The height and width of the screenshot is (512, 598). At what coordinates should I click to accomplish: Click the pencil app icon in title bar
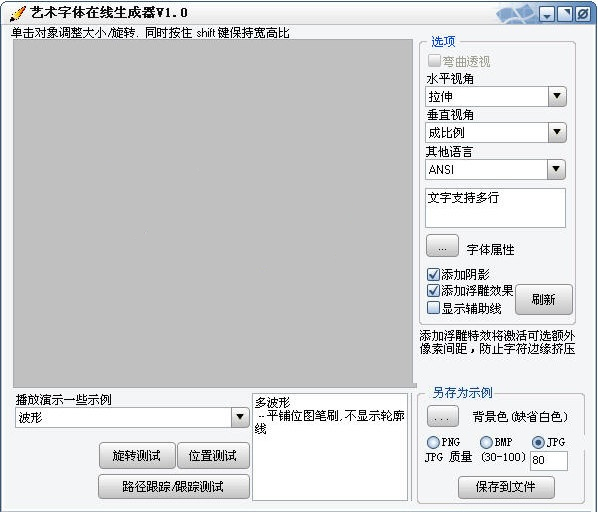(x=17, y=14)
